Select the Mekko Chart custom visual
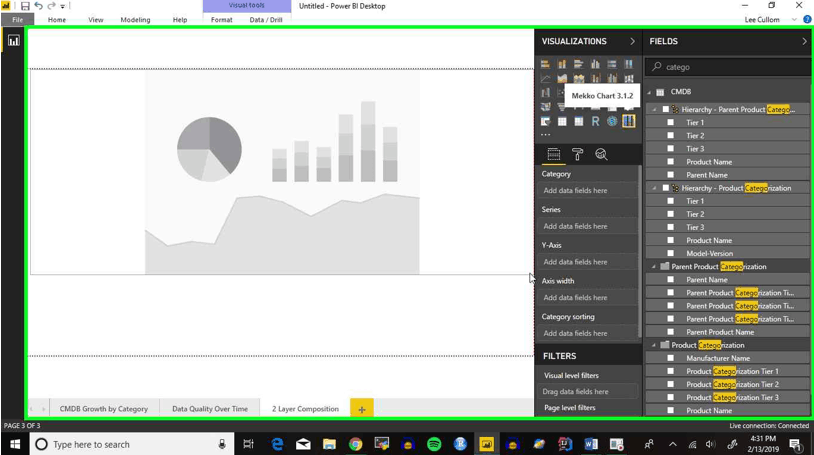Image resolution: width=814 pixels, height=455 pixels. pyautogui.click(x=628, y=122)
